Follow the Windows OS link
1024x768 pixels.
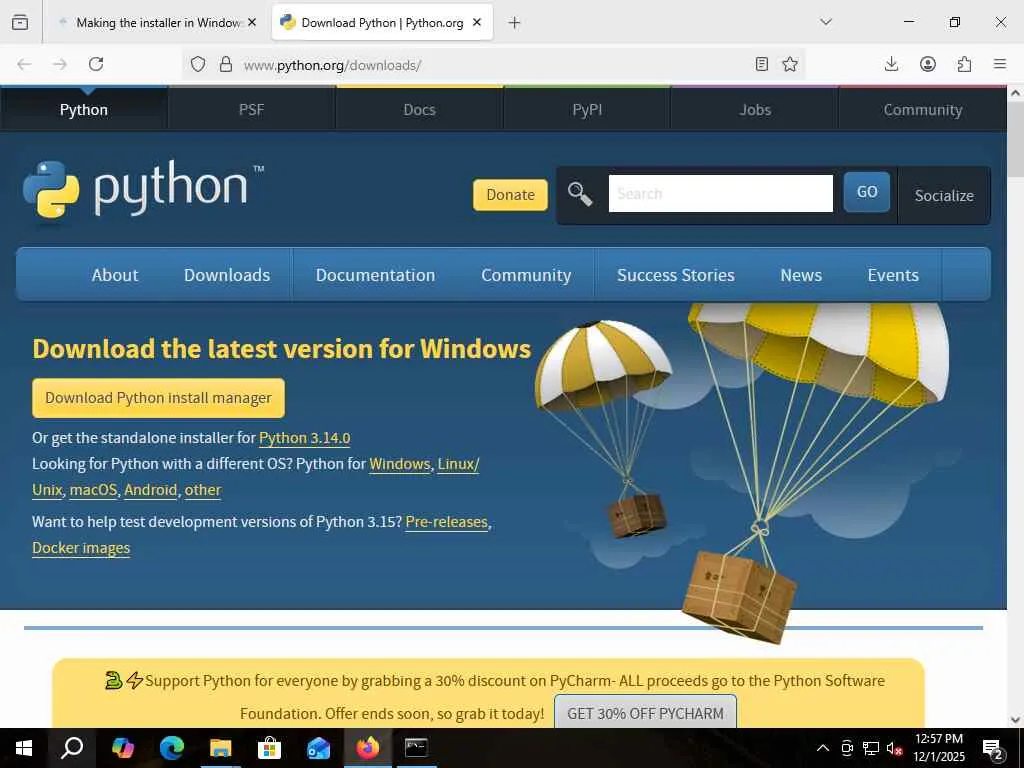(x=400, y=464)
